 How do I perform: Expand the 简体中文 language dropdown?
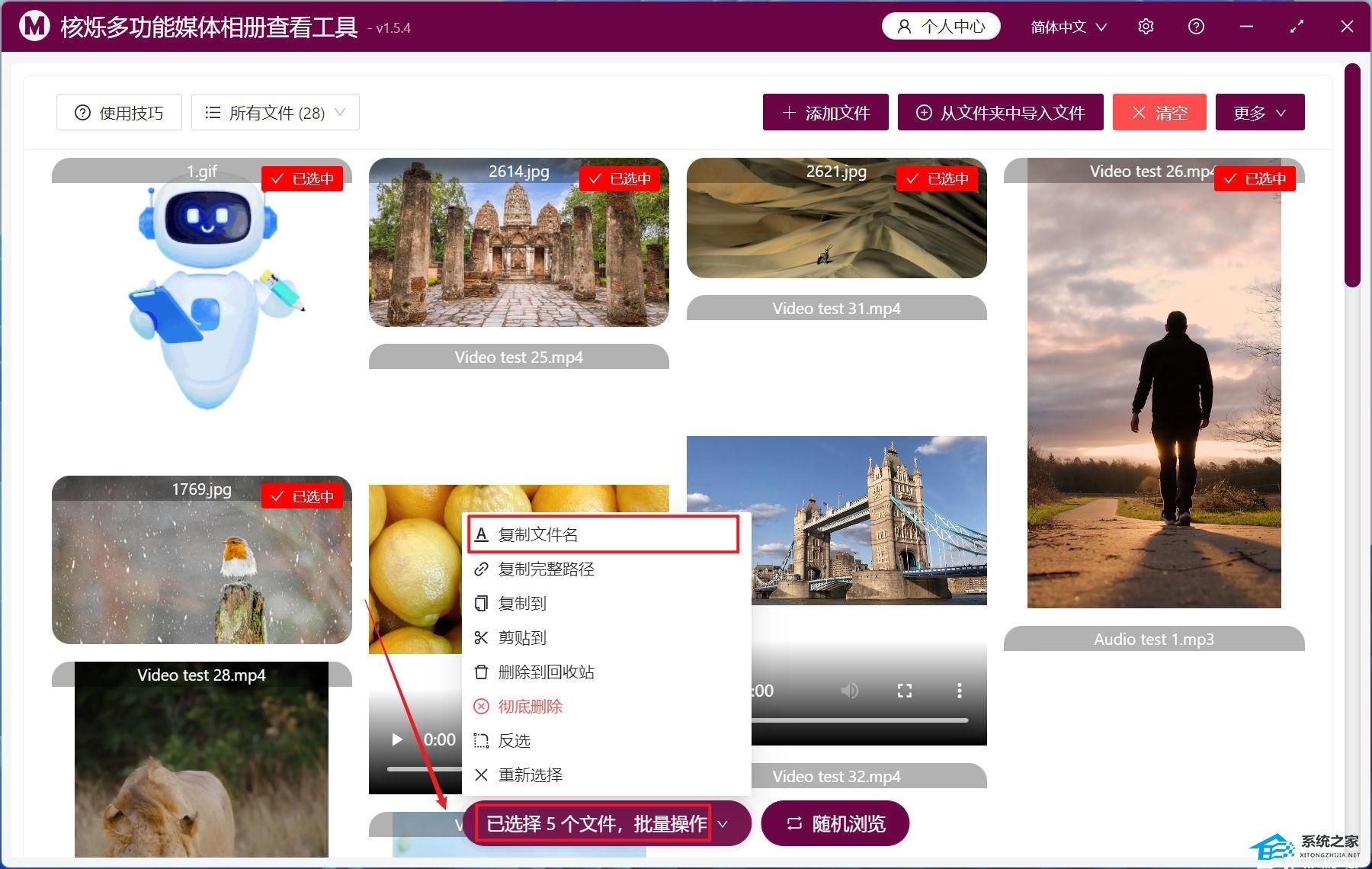1068,27
